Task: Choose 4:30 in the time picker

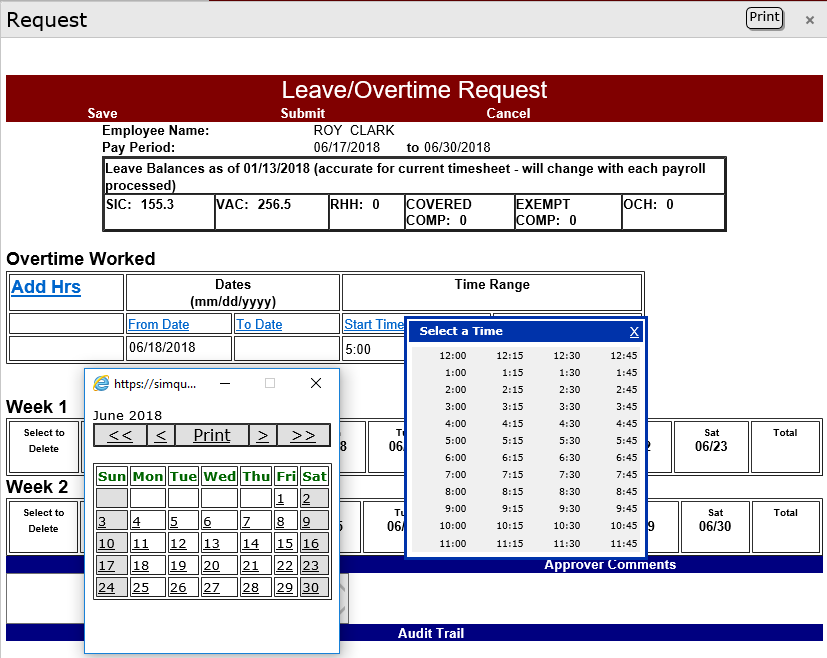Action: [570, 423]
